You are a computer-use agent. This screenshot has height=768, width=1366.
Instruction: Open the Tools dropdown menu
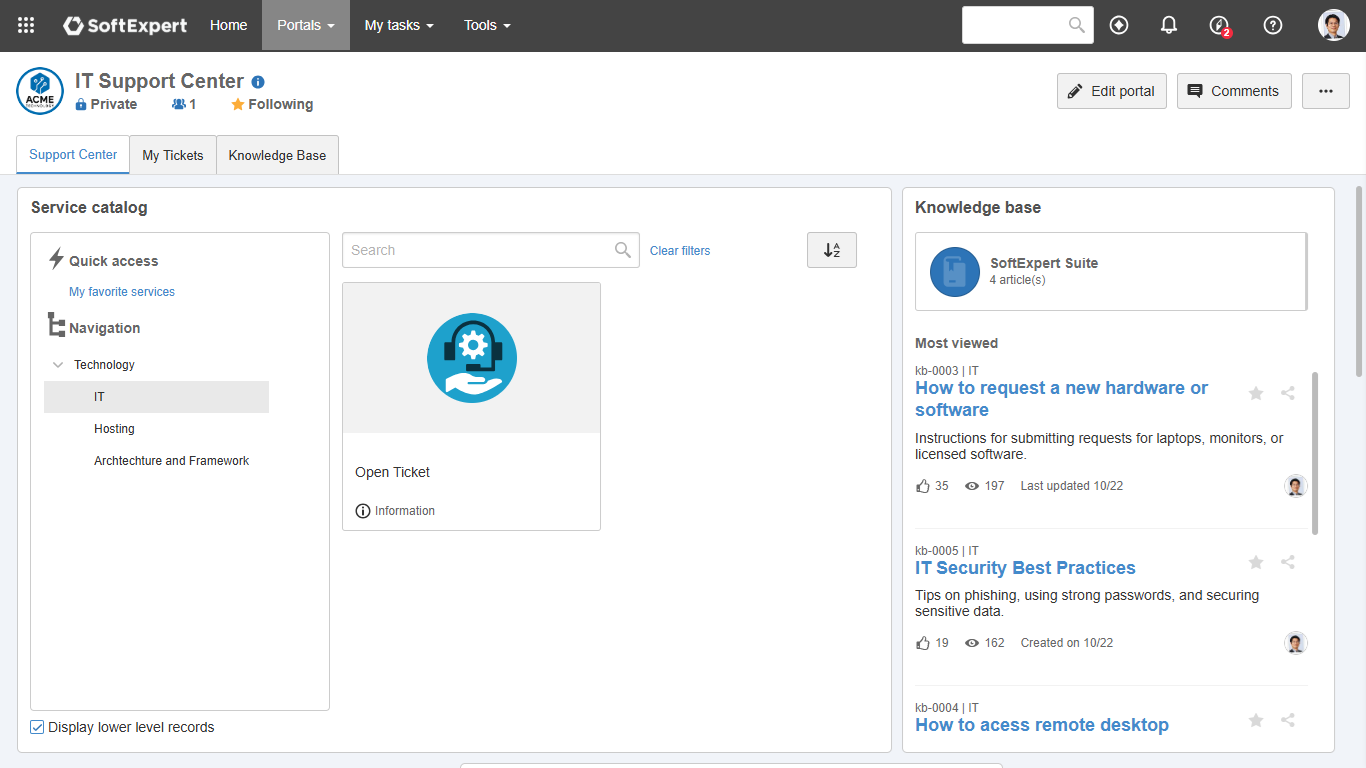(487, 25)
